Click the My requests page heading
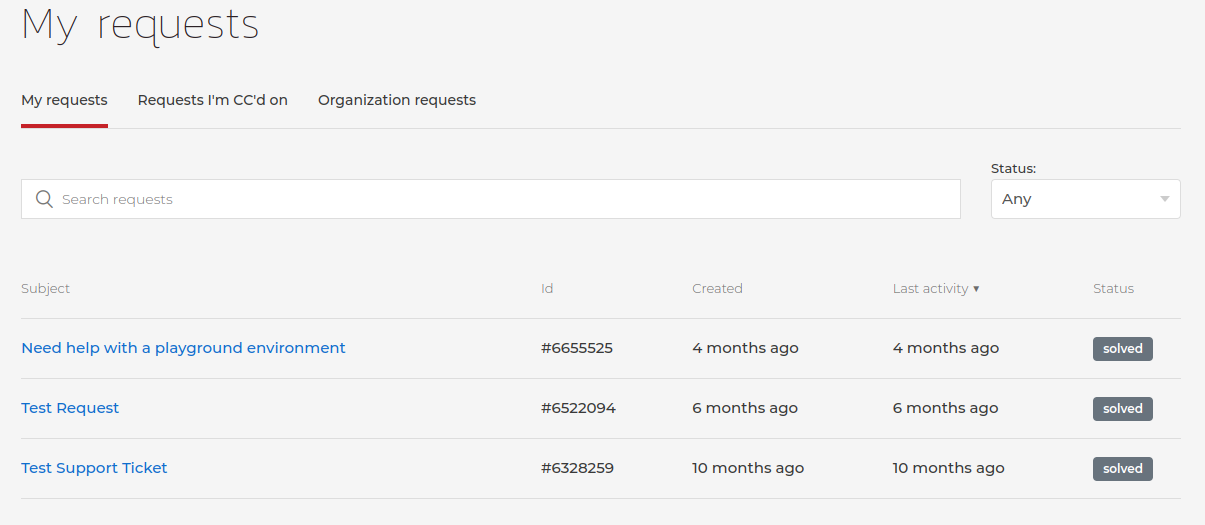The width and height of the screenshot is (1205, 525). click(x=140, y=24)
